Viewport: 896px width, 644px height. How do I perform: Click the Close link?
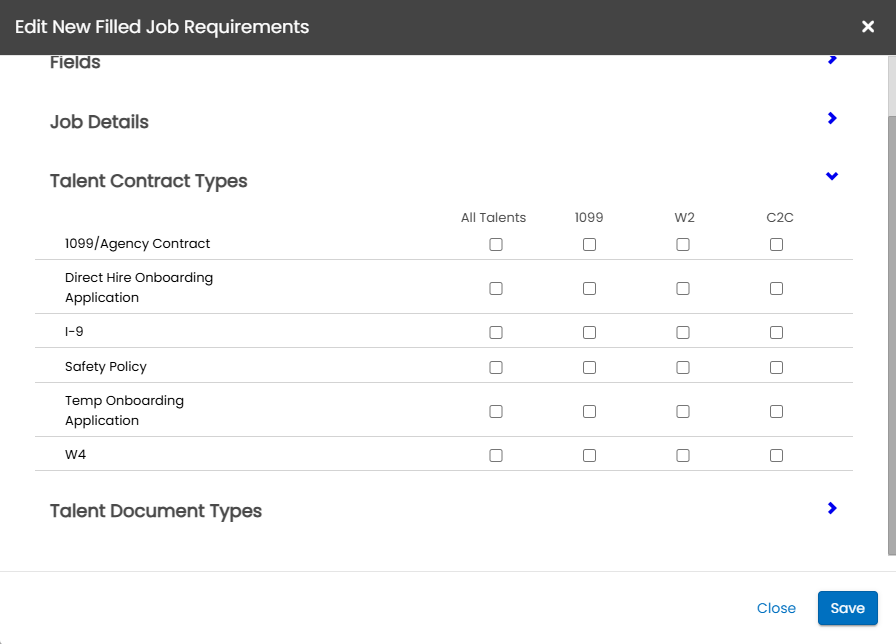[776, 608]
